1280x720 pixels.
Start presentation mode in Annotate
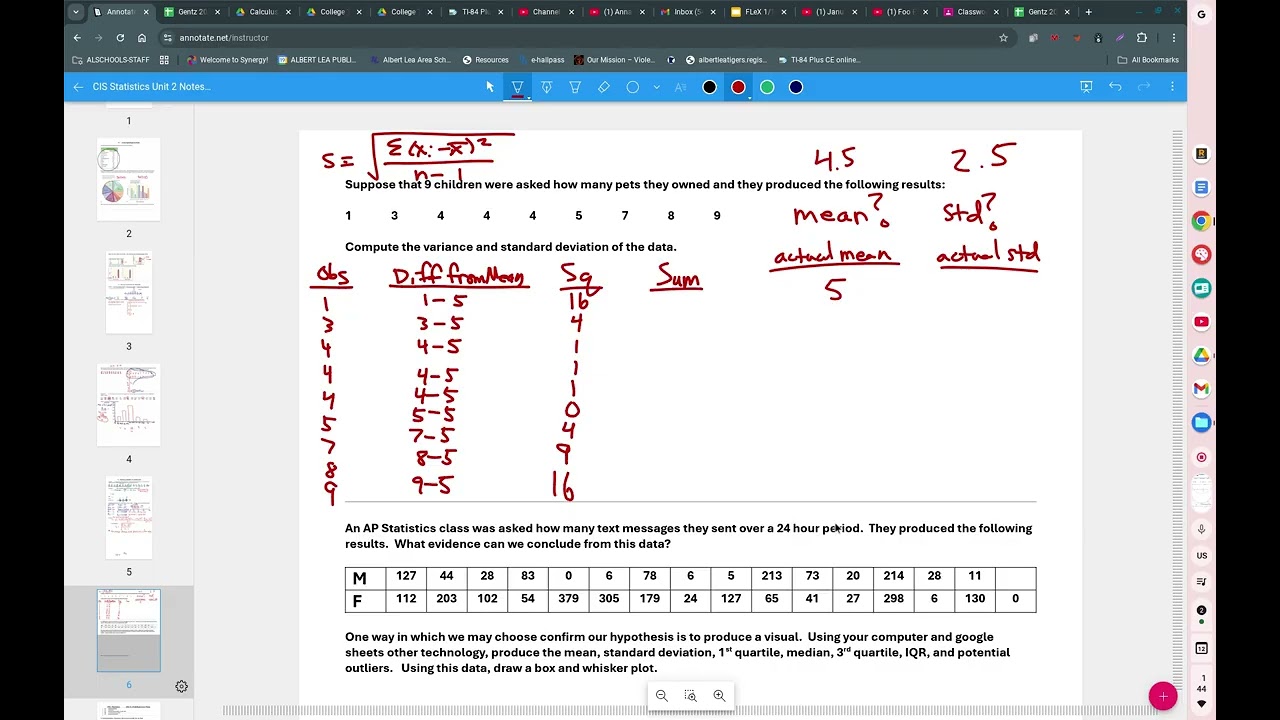(x=1086, y=87)
